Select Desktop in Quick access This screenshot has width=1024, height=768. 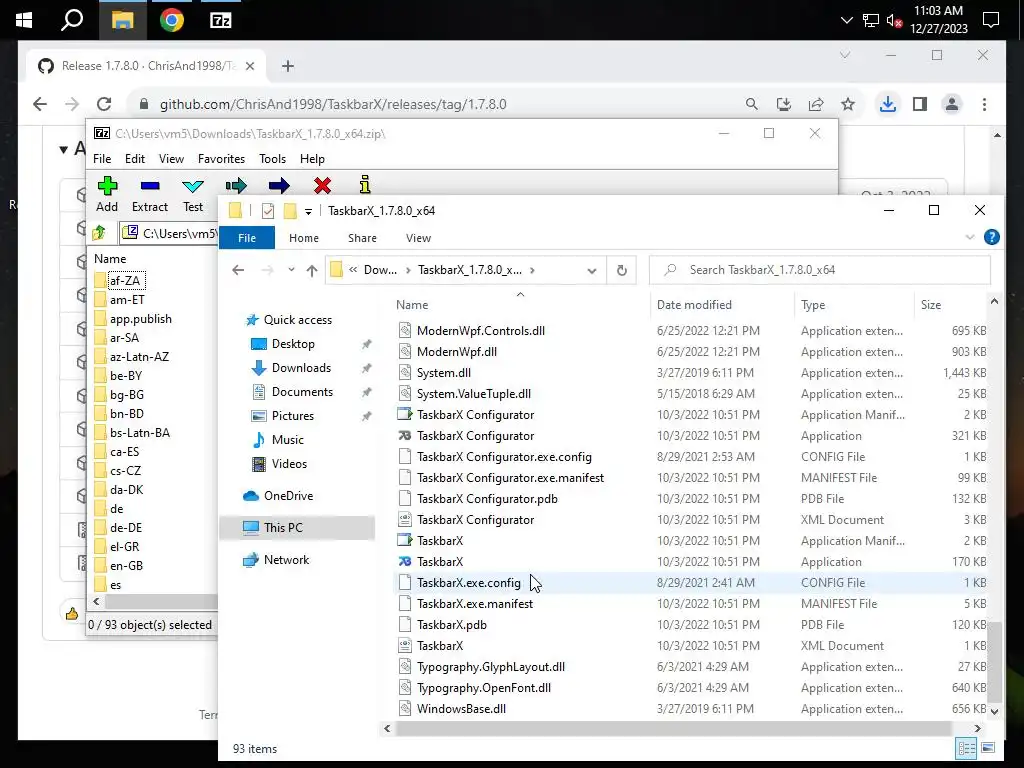pyautogui.click(x=293, y=344)
